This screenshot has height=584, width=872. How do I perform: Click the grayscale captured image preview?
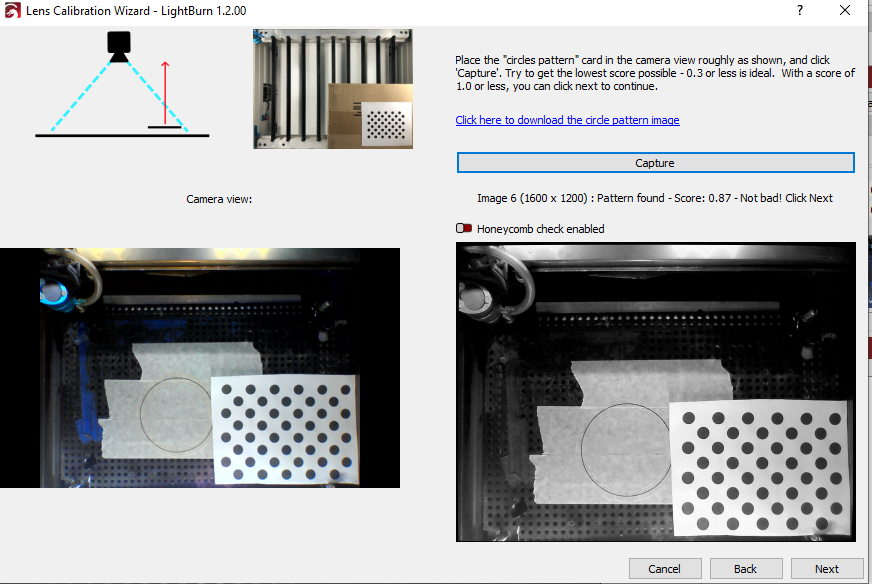pos(656,392)
